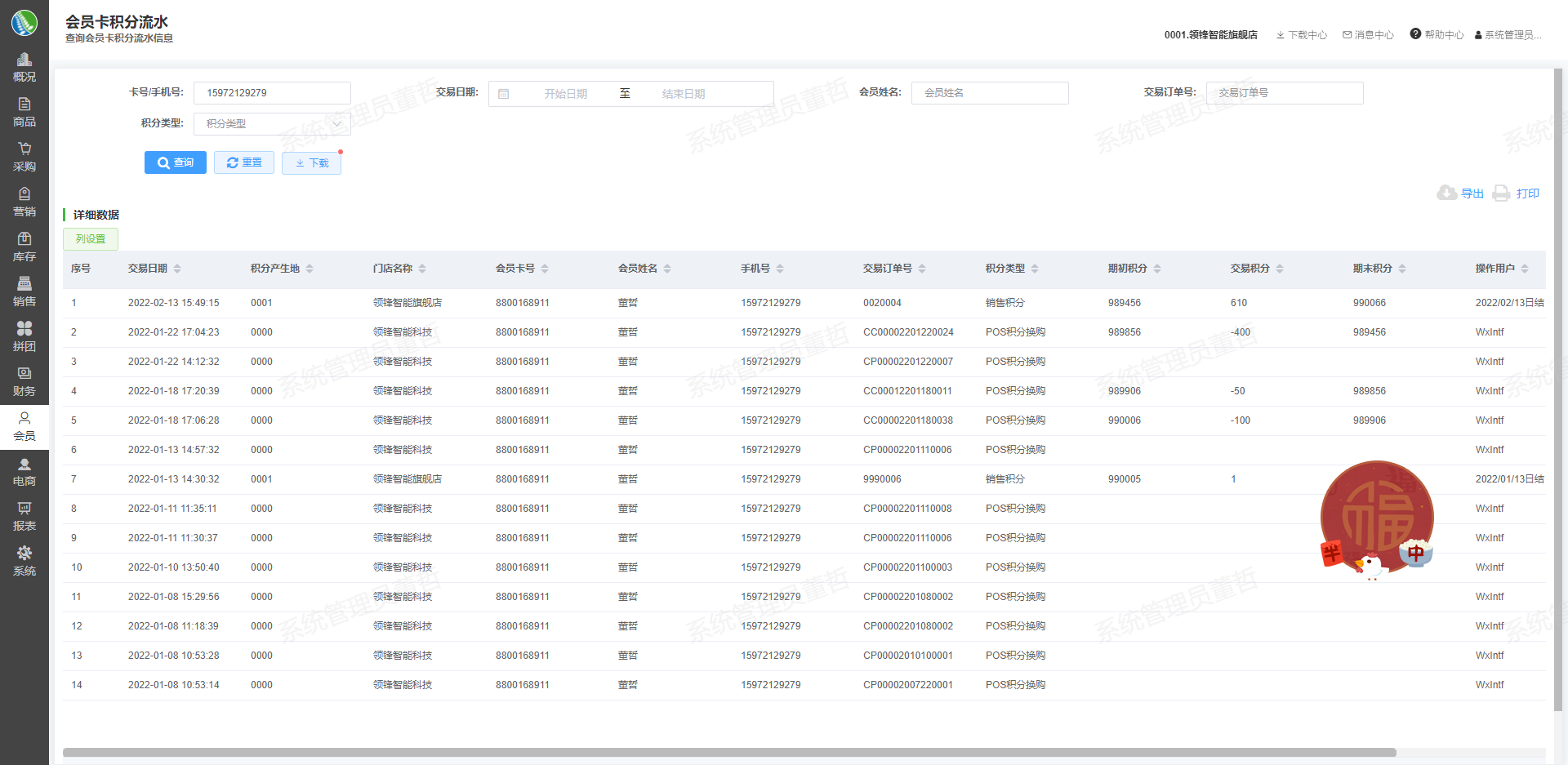
Task: Open 消息中心 in top menu
Action: 1368,35
